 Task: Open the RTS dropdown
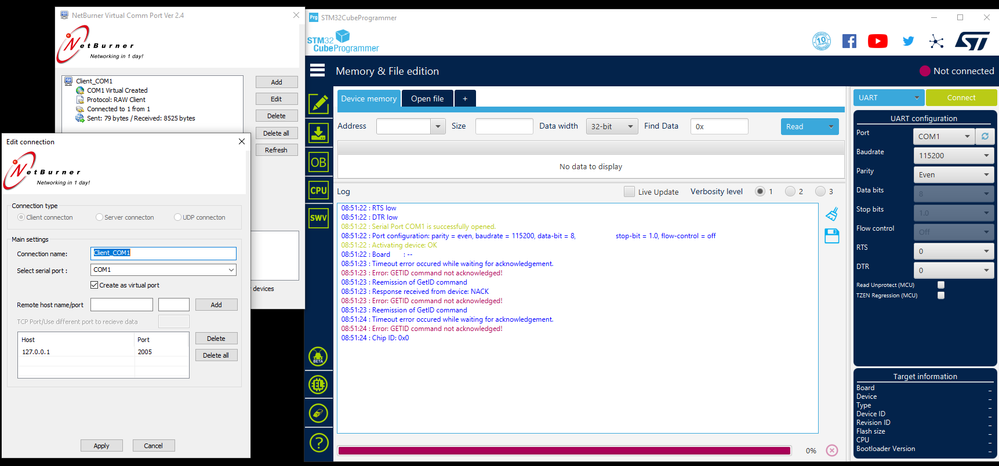pyautogui.click(x=953, y=251)
